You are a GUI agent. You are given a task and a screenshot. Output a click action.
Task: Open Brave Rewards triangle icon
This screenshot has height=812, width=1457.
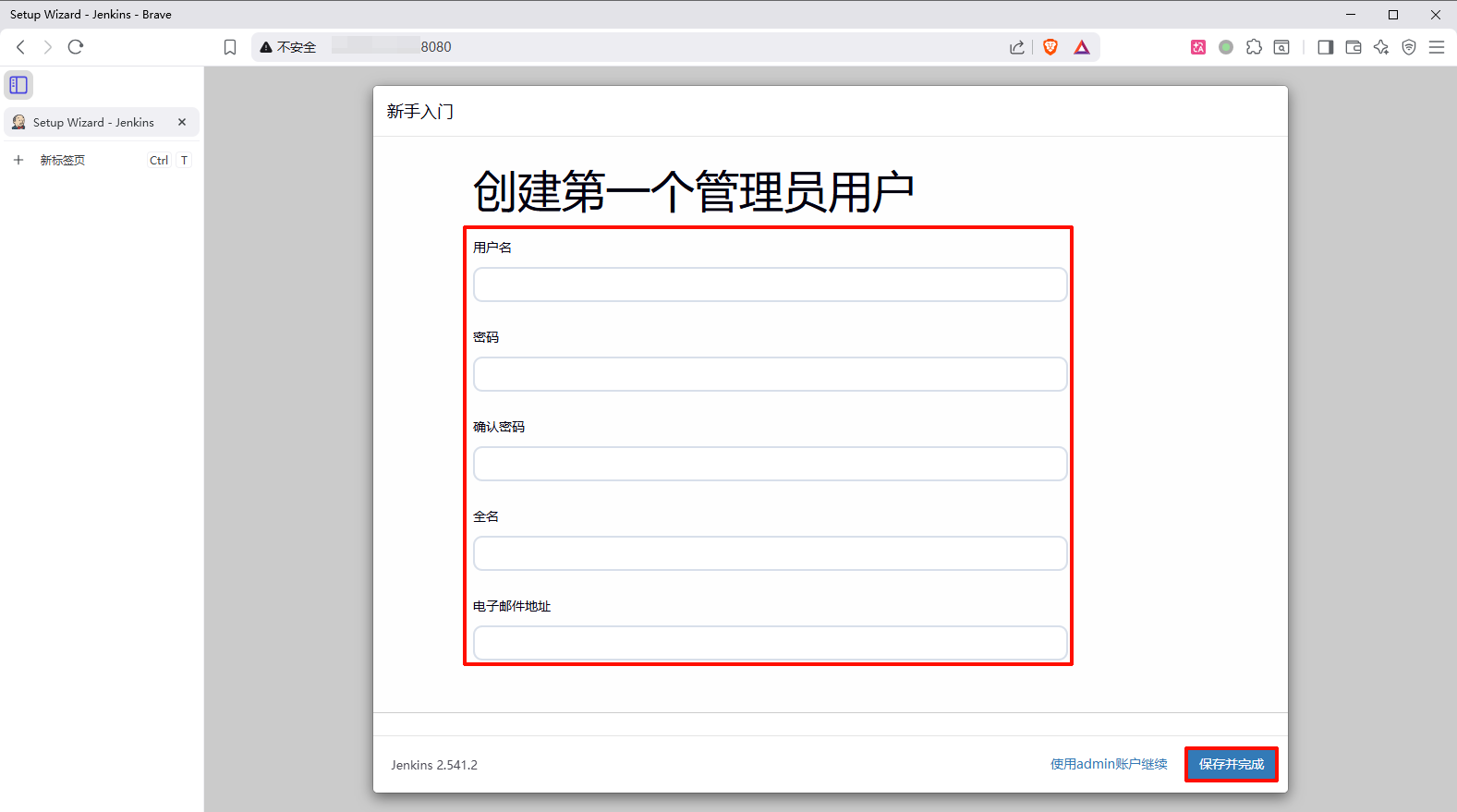coord(1082,47)
